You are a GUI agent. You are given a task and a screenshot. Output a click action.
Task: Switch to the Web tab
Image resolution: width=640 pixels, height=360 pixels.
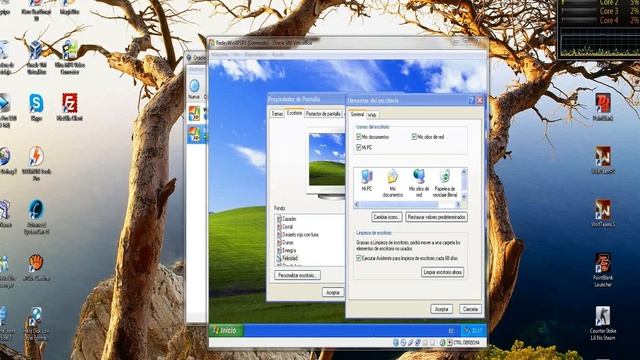click(x=372, y=116)
